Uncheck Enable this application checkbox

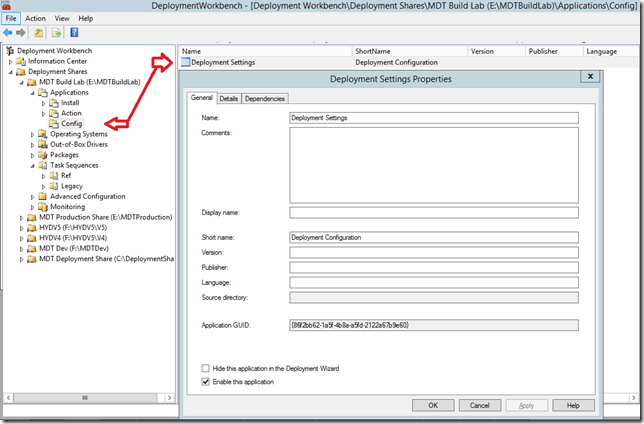[206, 381]
